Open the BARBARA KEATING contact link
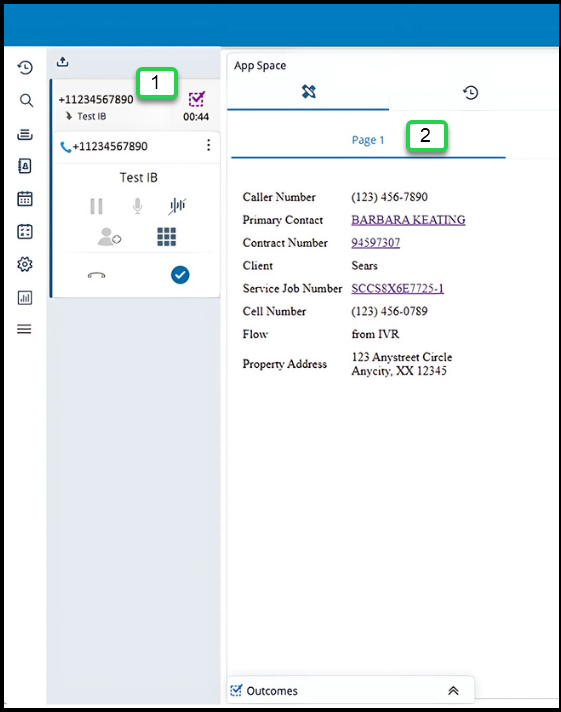 tap(408, 220)
